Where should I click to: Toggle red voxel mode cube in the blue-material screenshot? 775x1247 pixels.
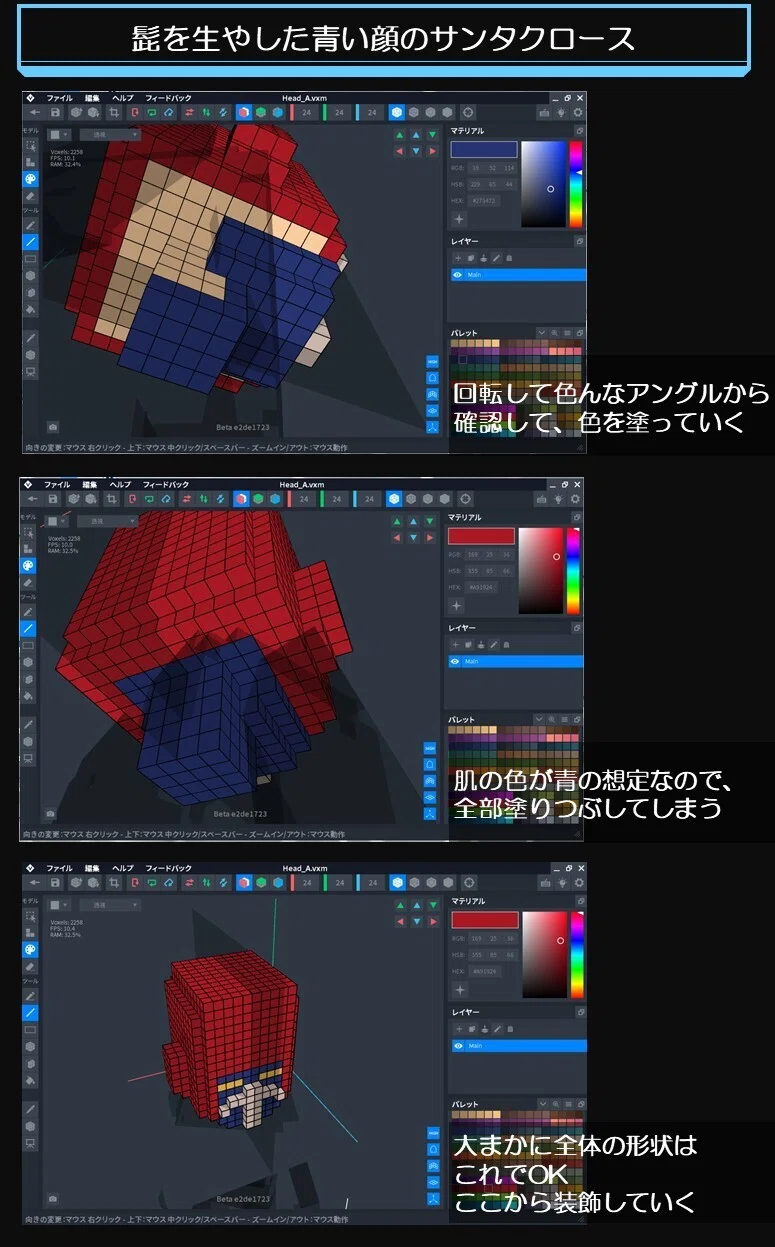click(x=244, y=113)
